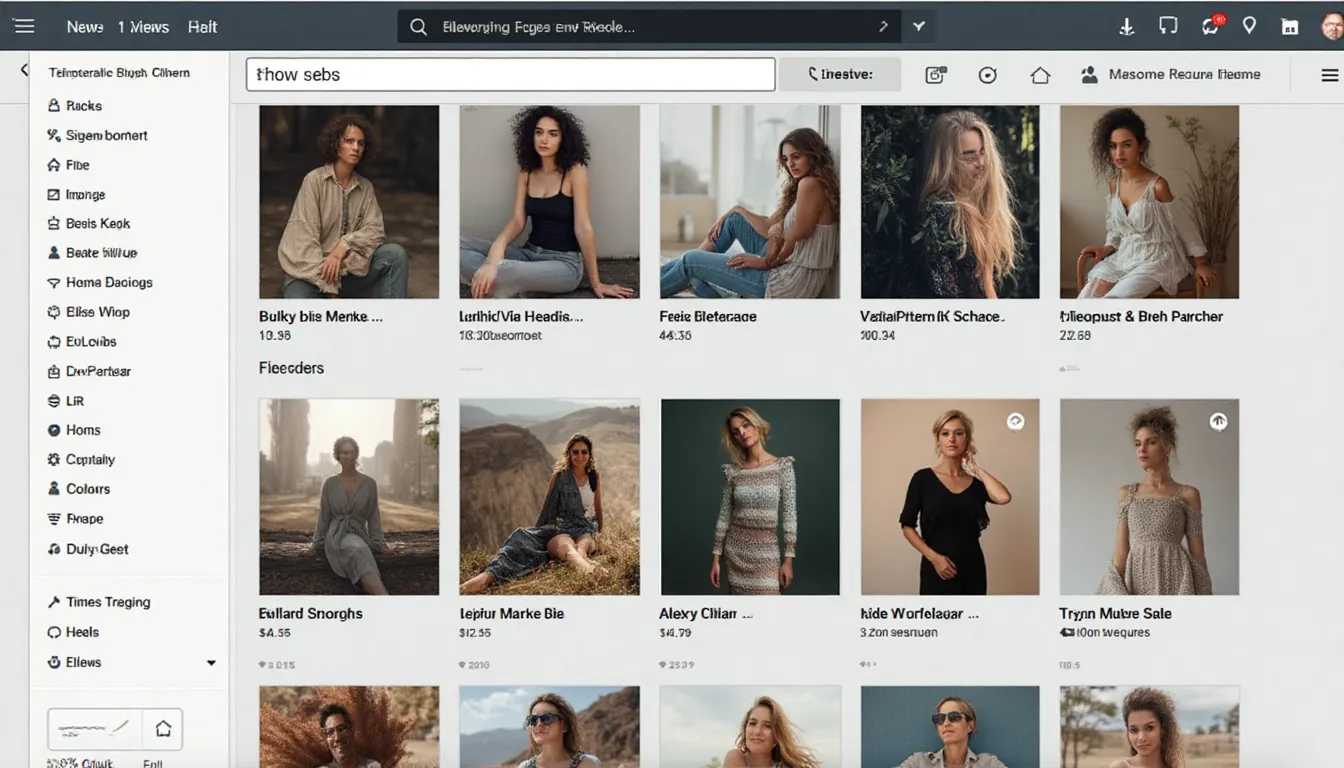Open the 1 Mews menu
This screenshot has width=1344, height=768.
pos(143,27)
